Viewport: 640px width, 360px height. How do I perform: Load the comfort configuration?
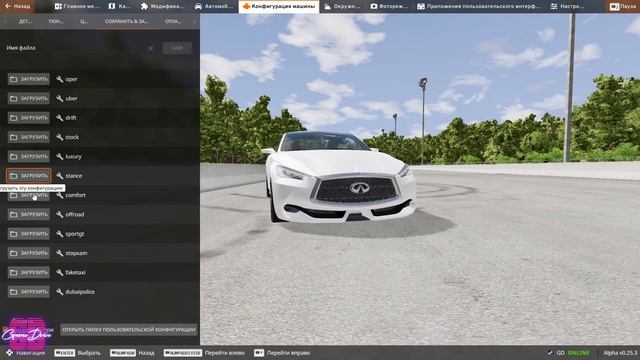[x=29, y=196]
